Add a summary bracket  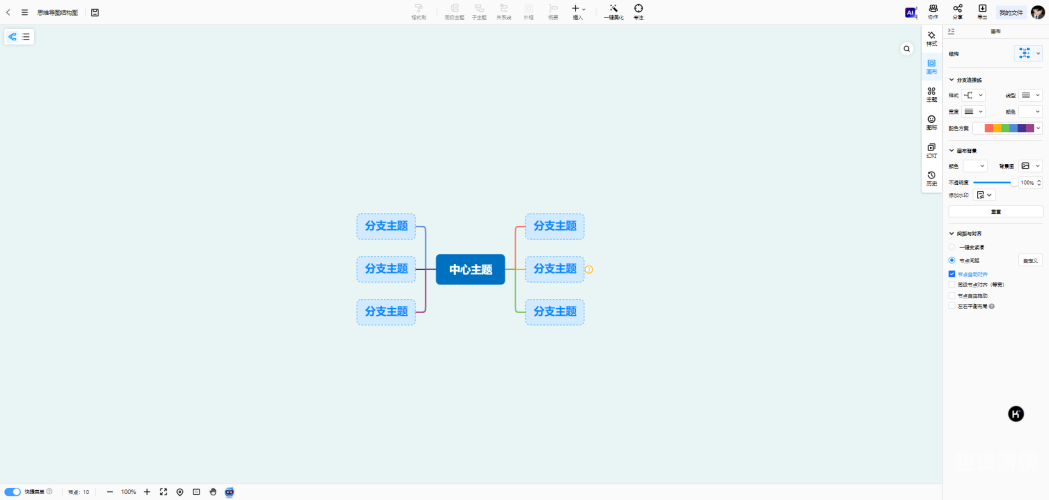click(x=553, y=12)
